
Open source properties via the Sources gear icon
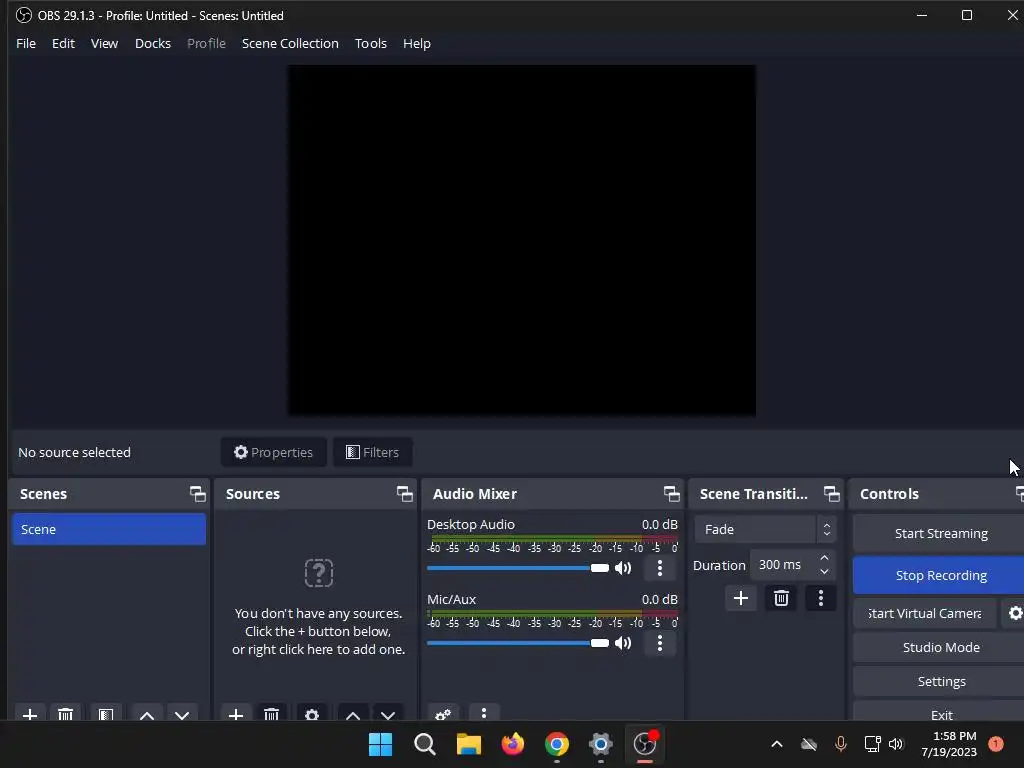coord(312,714)
